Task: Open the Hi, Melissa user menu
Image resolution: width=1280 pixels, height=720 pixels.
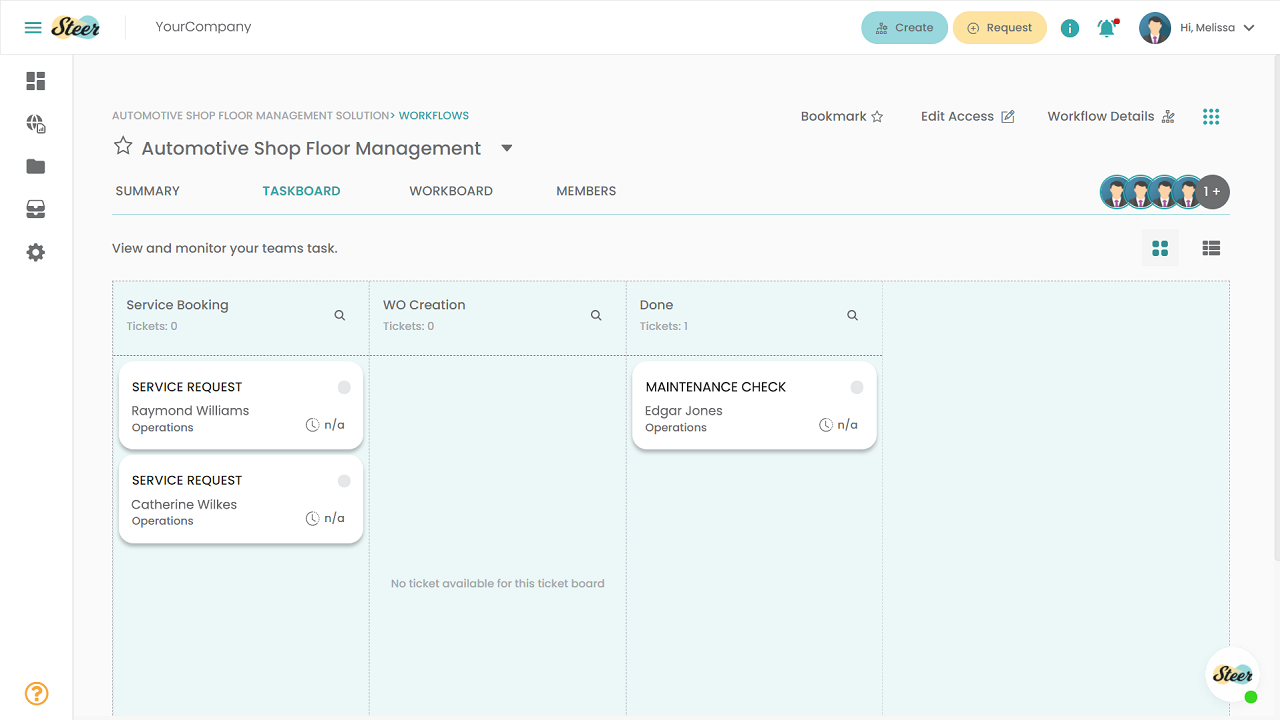Action: click(1197, 28)
